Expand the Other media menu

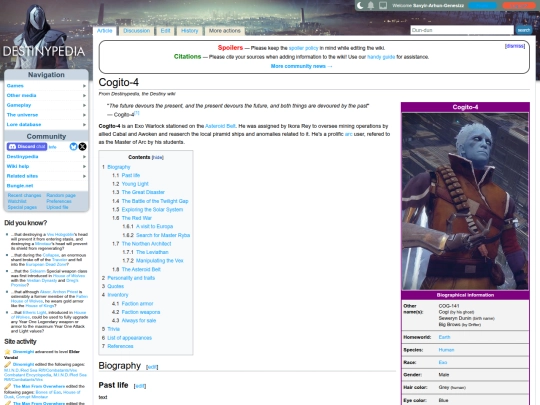click(x=46, y=95)
